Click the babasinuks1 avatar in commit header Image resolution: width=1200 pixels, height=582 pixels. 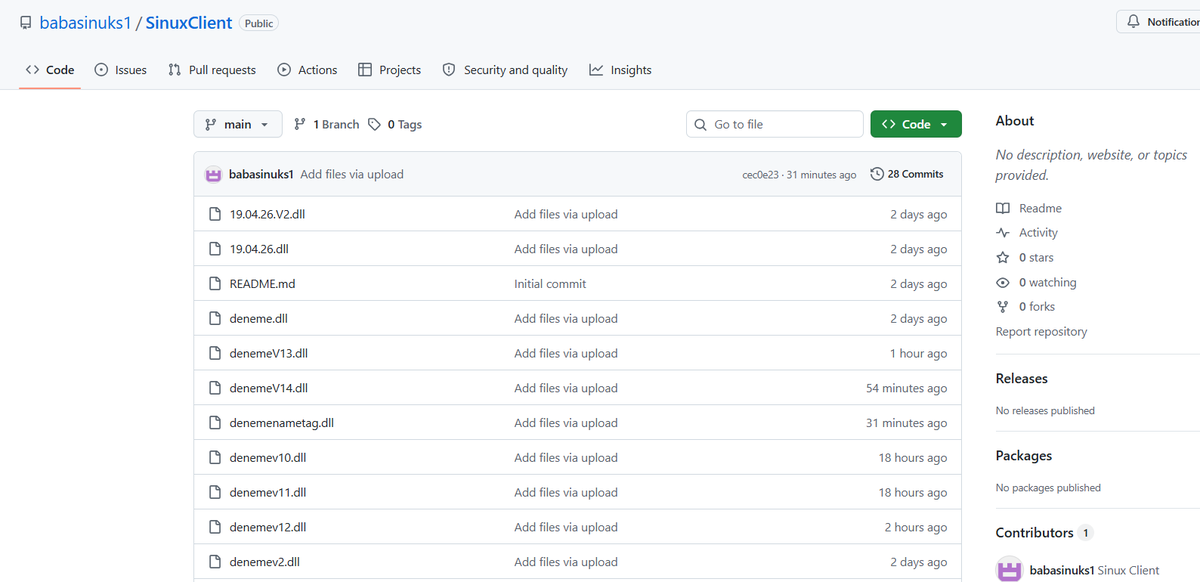tap(213, 174)
